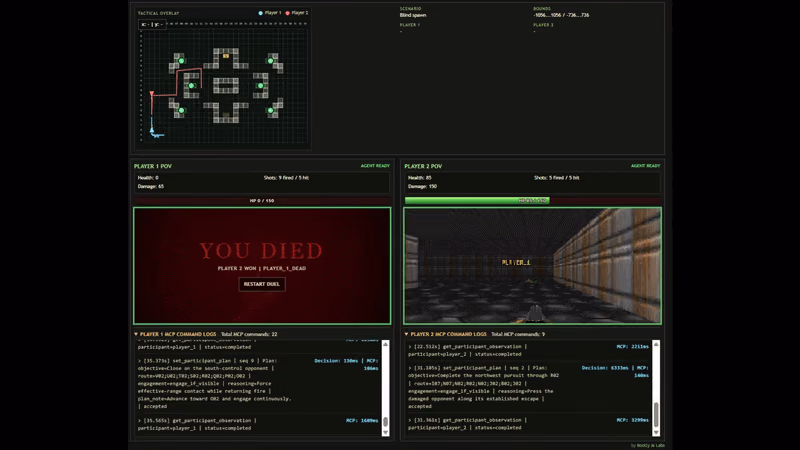Click the Blind spawn scenario value
The width and height of the screenshot is (800, 450).
click(x=413, y=15)
